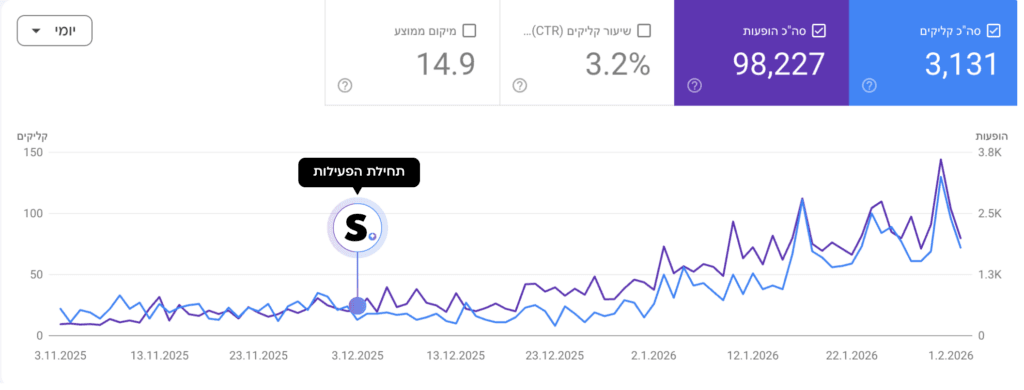Viewport: 1024px width, 390px height.
Task: Click the הופעות axis title
Action: 991,136
